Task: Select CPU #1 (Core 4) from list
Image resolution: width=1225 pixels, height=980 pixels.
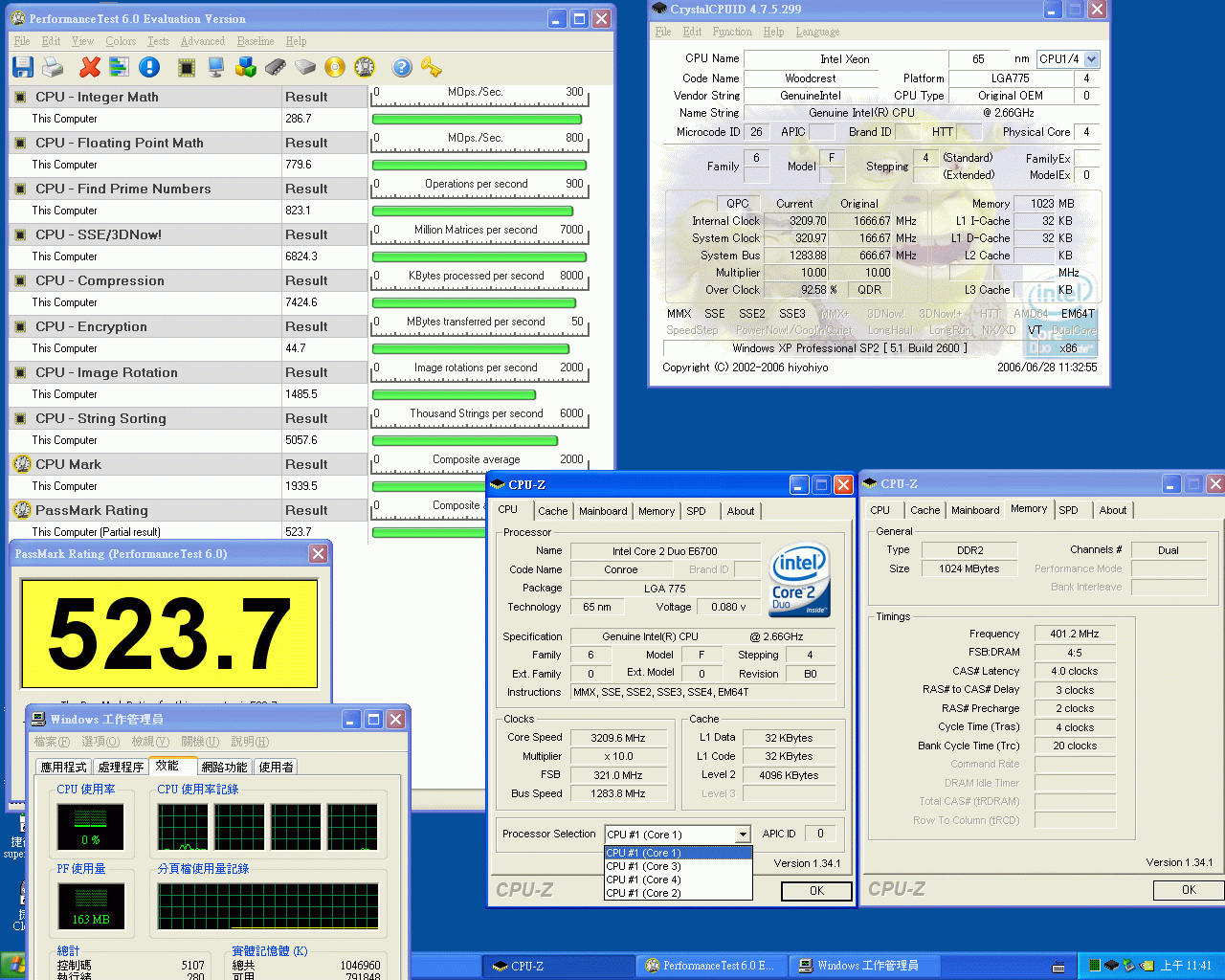Action: point(678,880)
